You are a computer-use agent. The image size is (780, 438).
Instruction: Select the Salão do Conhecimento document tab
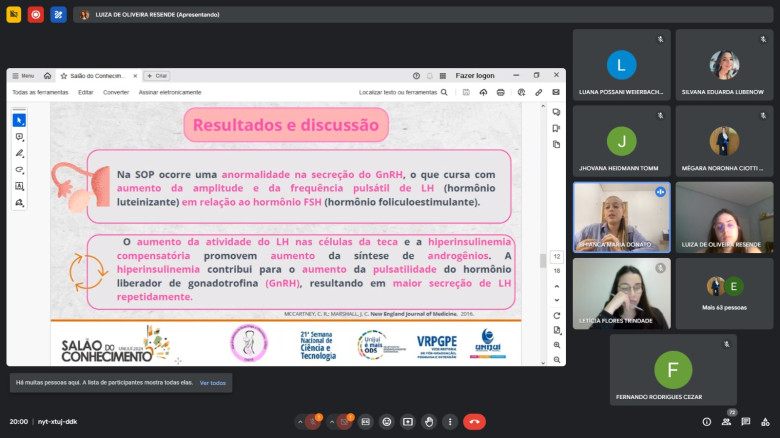click(x=97, y=75)
